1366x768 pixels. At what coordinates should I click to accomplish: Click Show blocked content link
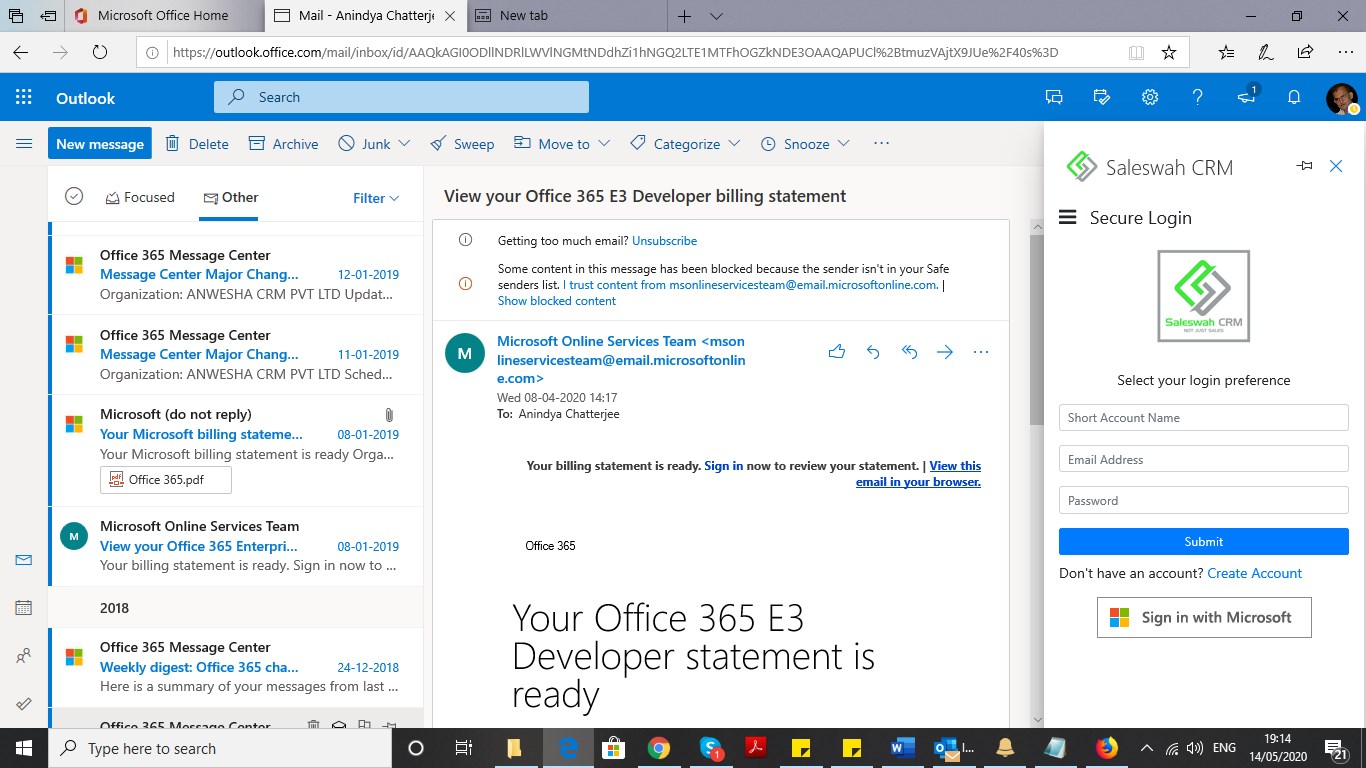557,301
